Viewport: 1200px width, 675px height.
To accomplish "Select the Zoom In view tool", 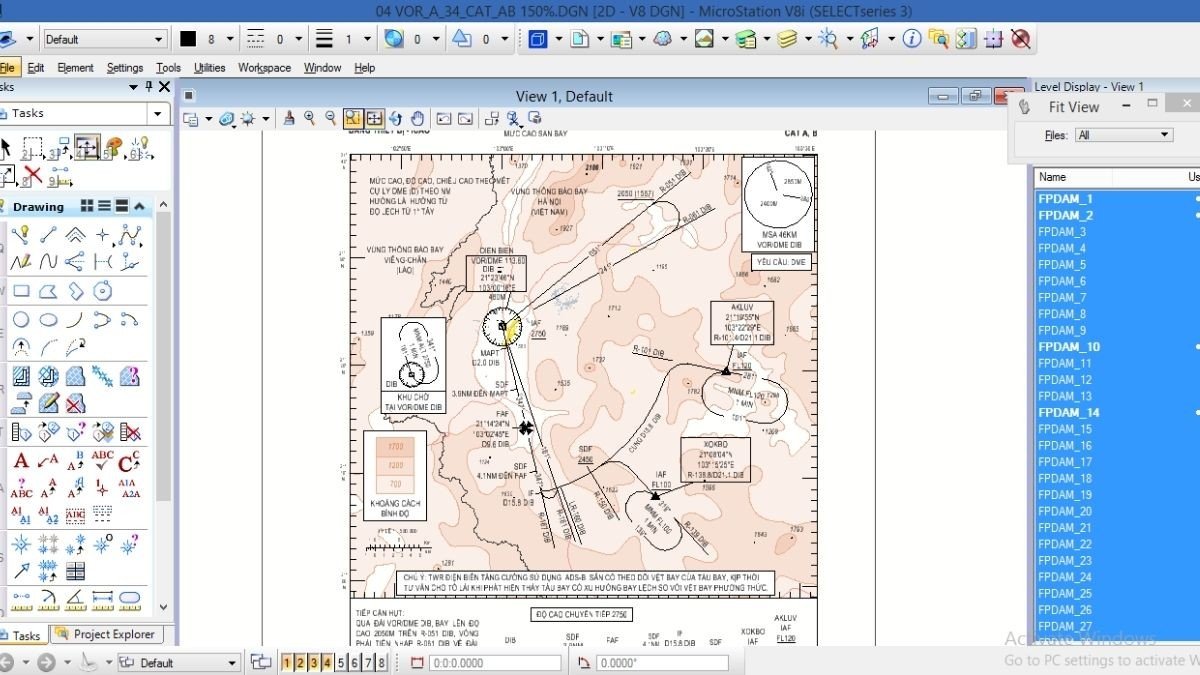I will (309, 118).
